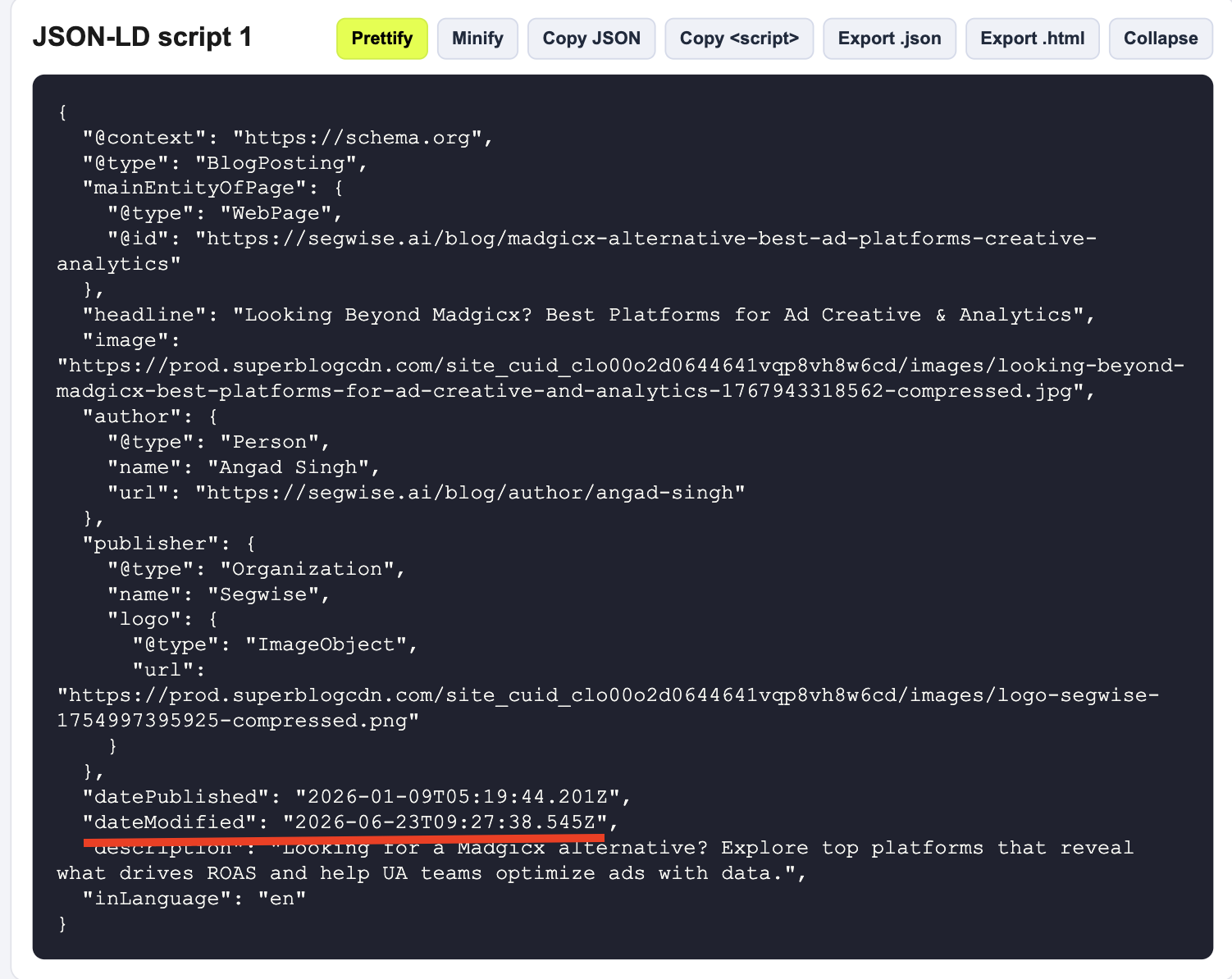The width and height of the screenshot is (1232, 979).
Task: Click the Export .html button
Action: pos(1032,39)
